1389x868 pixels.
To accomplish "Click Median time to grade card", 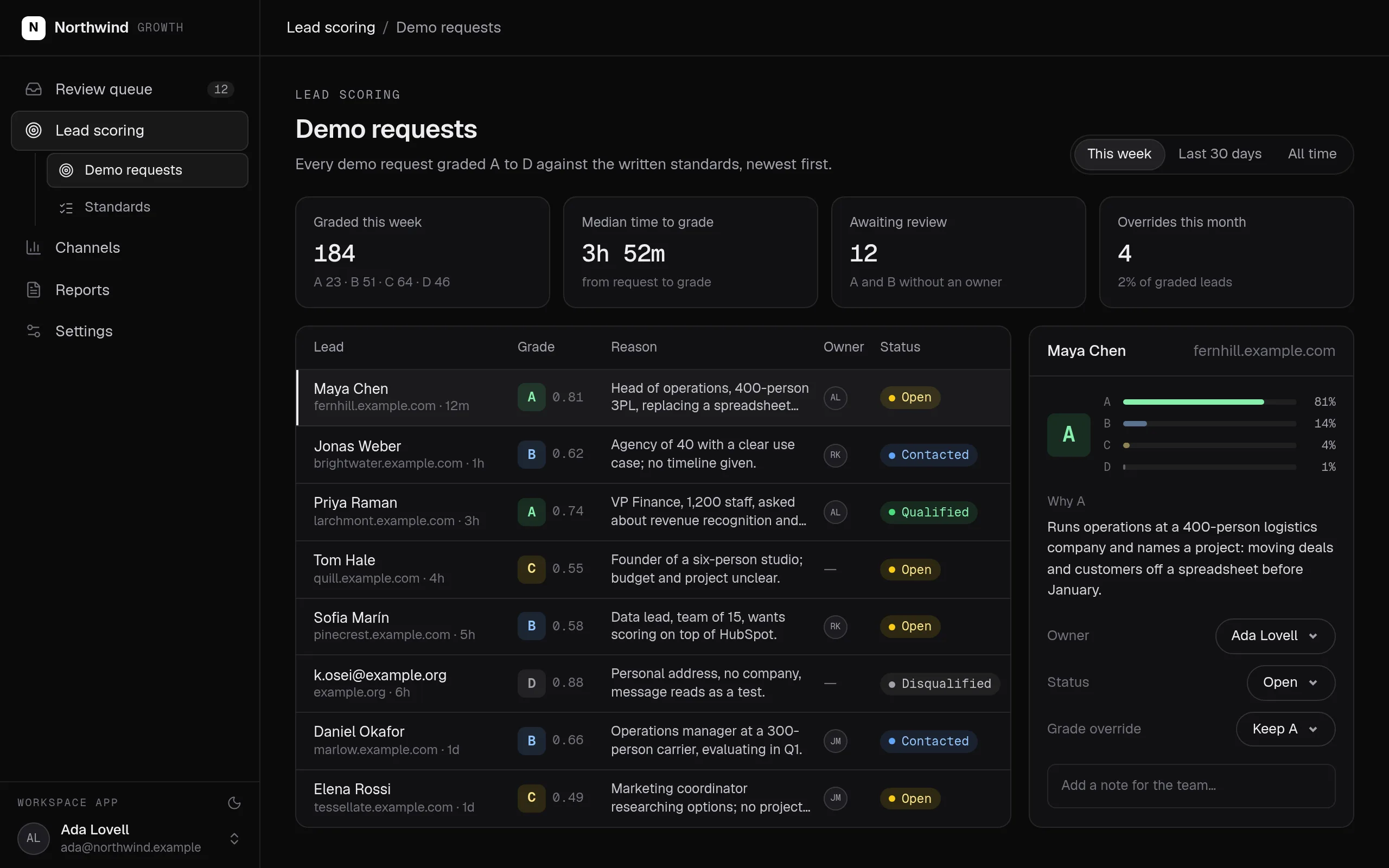I will 690,252.
